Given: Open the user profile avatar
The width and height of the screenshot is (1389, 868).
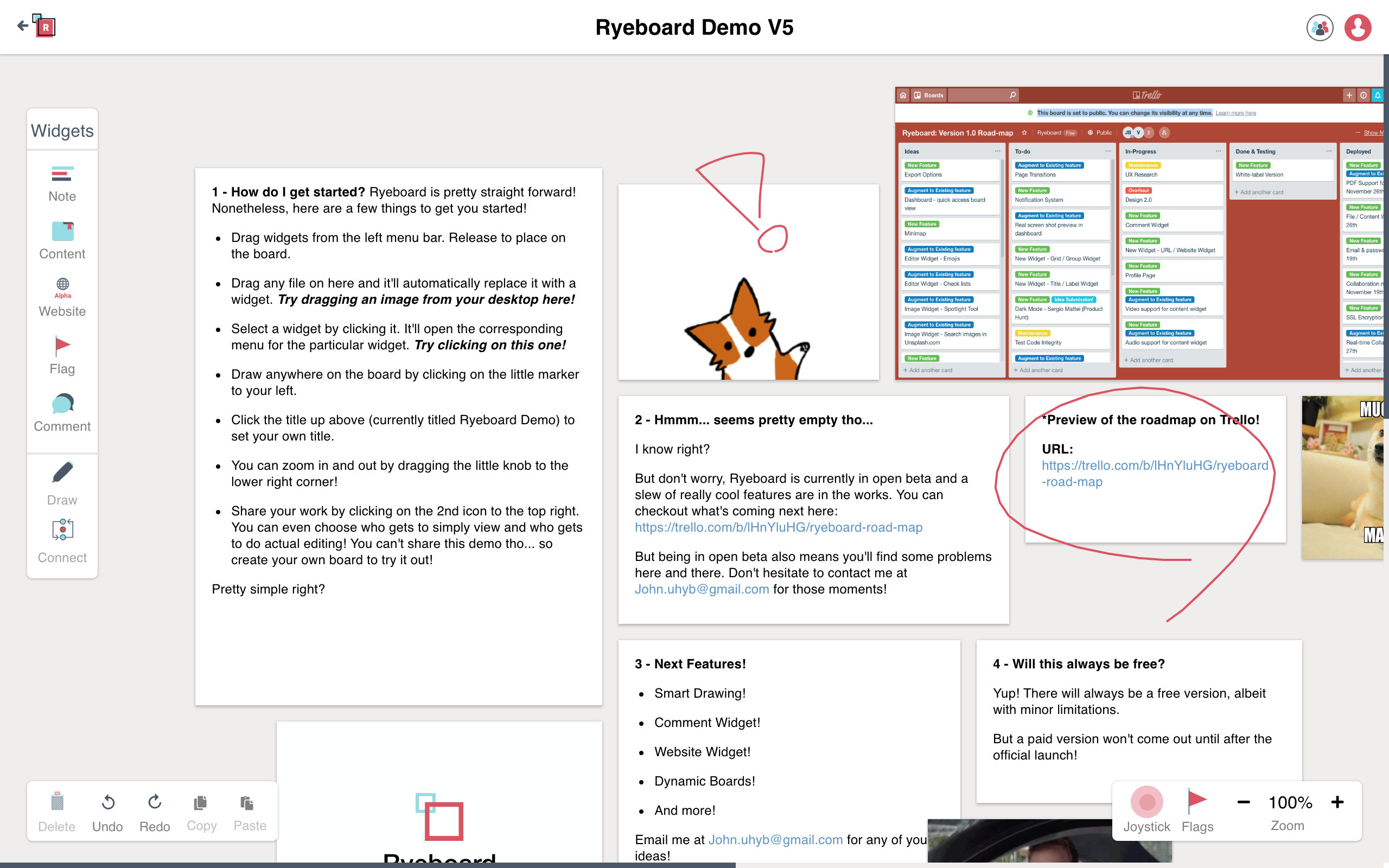Looking at the screenshot, I should pos(1358,28).
